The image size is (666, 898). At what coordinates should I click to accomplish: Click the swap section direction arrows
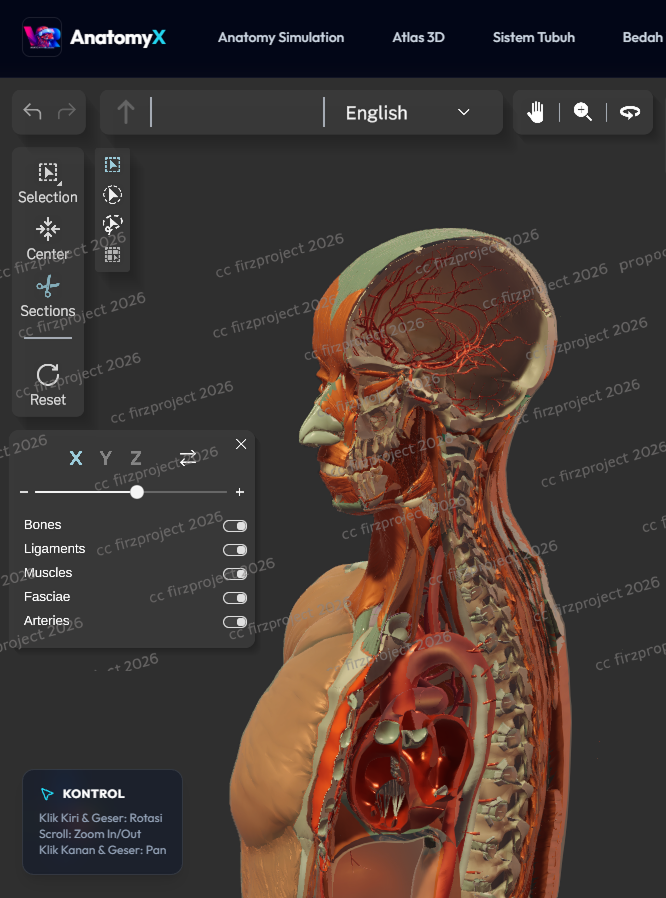pos(188,458)
